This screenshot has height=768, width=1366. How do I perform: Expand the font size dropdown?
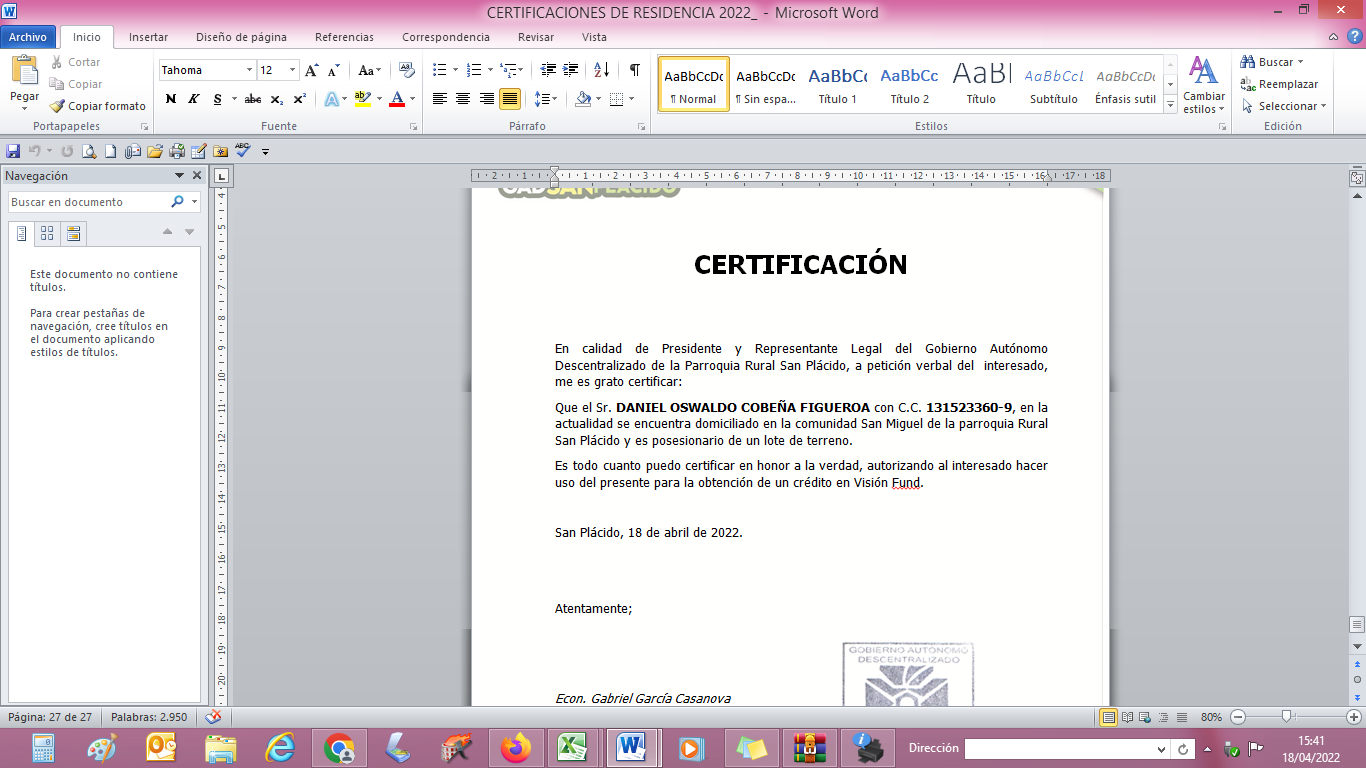(x=293, y=70)
